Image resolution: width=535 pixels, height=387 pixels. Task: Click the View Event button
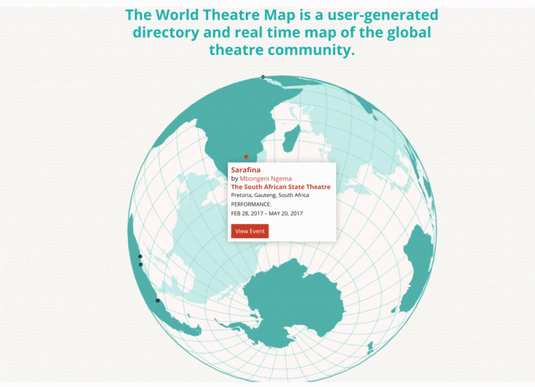(x=250, y=231)
